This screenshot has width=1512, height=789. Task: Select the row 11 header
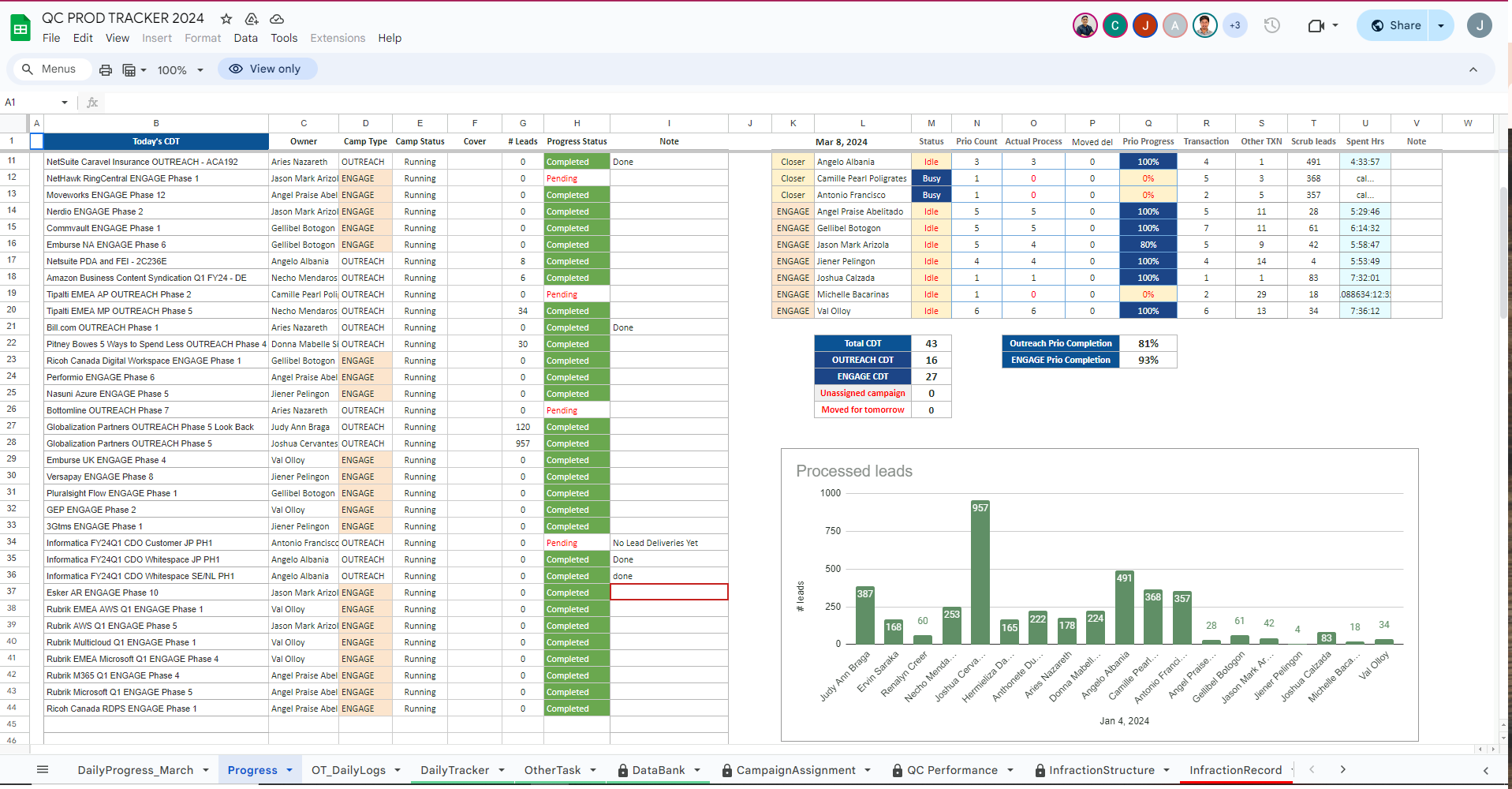(x=12, y=161)
